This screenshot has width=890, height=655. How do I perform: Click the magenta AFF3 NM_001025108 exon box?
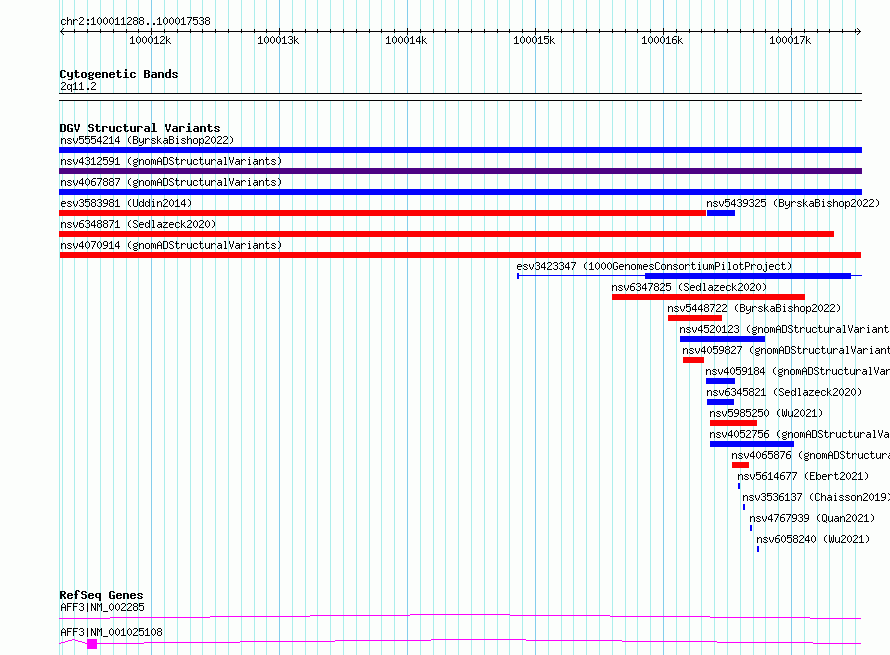(92, 644)
